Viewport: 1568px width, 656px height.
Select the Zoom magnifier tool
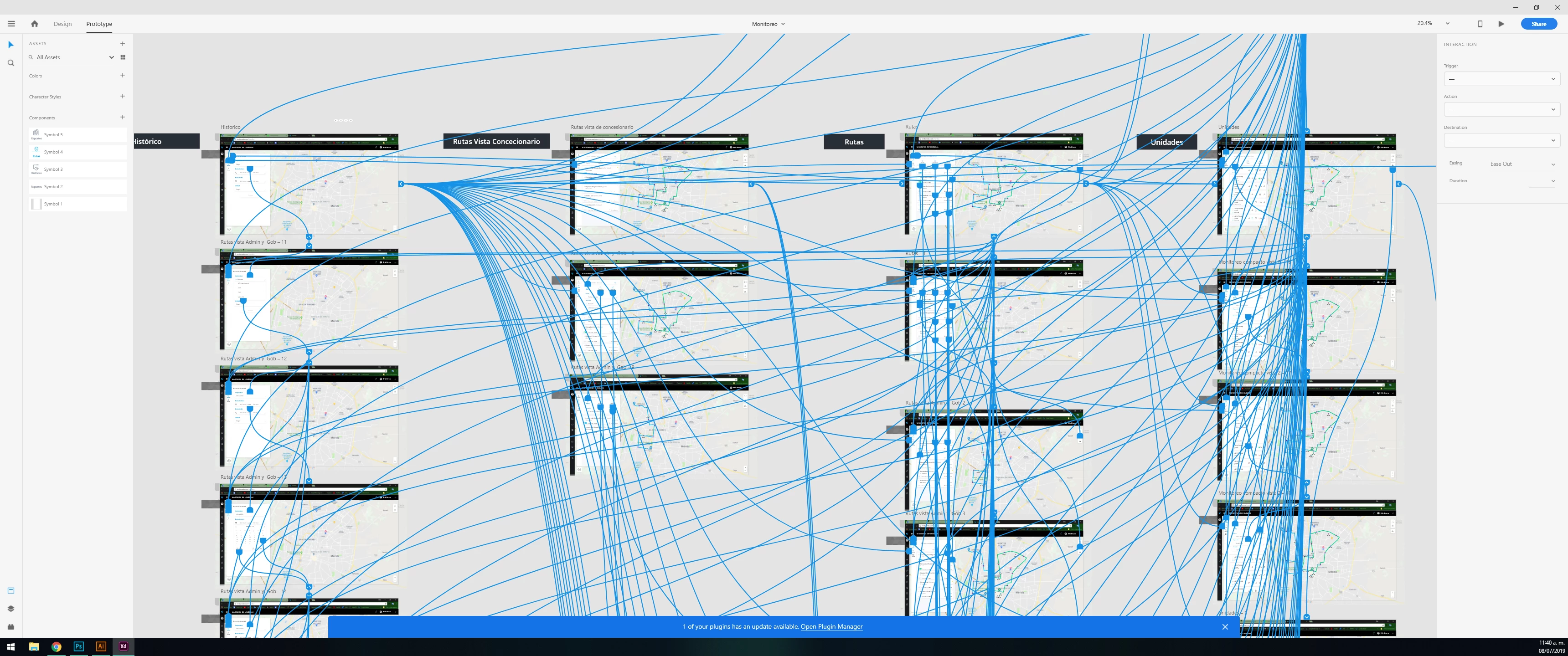click(10, 63)
